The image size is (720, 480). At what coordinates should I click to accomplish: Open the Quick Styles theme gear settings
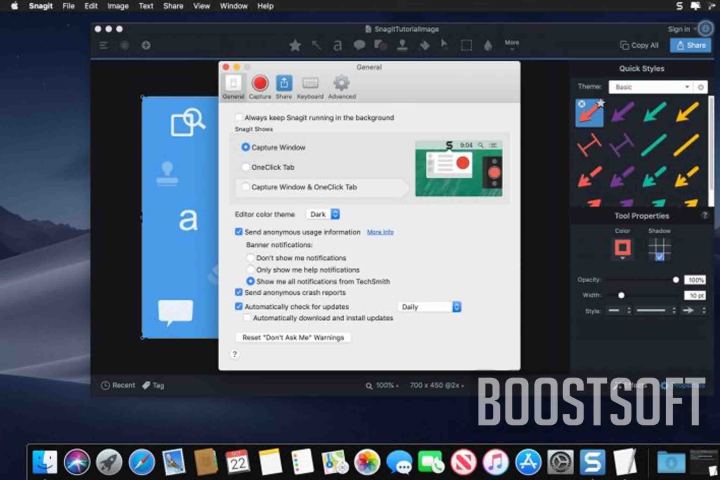tap(701, 87)
